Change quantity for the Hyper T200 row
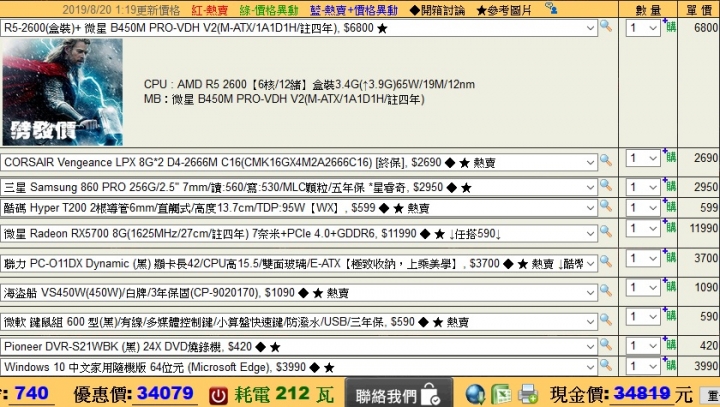This screenshot has width=720, height=407. pyautogui.click(x=643, y=208)
